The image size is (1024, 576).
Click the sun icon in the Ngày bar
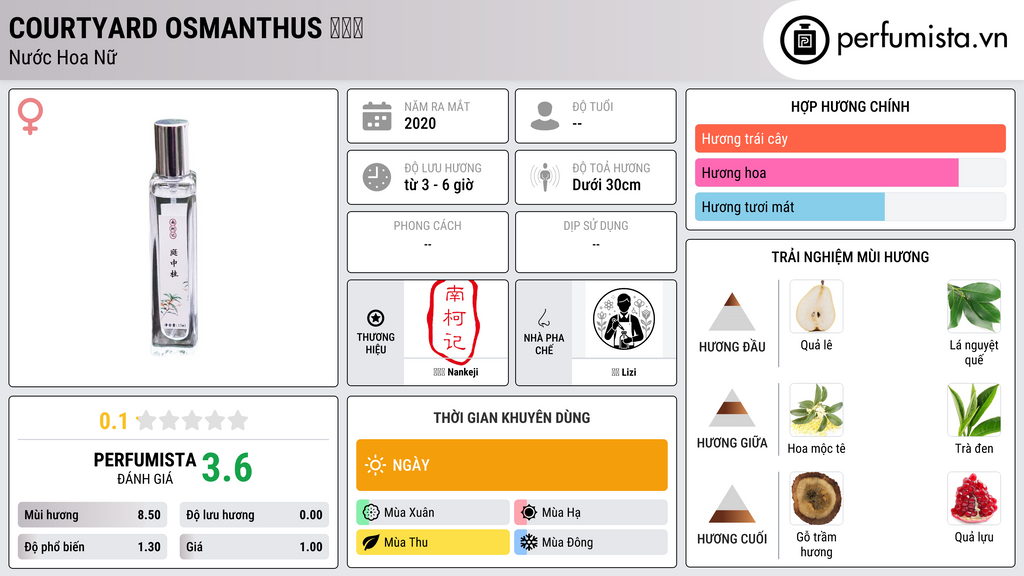coord(375,465)
